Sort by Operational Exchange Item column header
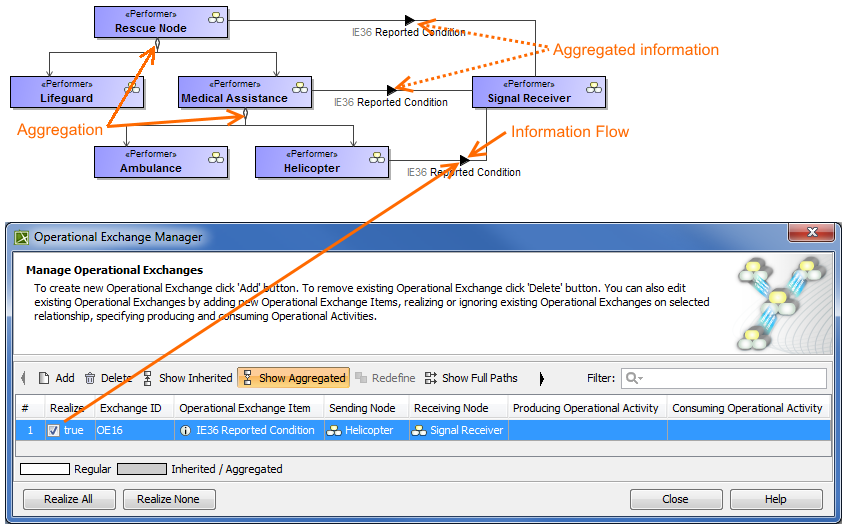Image resolution: width=849 pixels, height=531 pixels. (x=249, y=408)
